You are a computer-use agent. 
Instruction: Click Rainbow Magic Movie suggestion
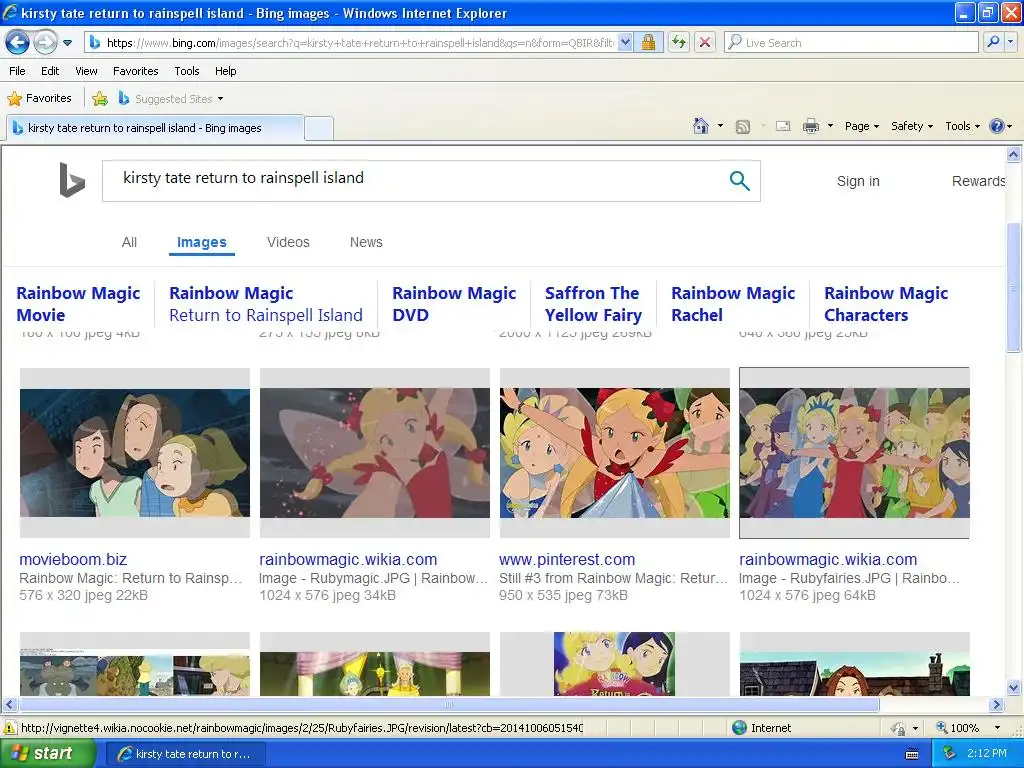[78, 304]
